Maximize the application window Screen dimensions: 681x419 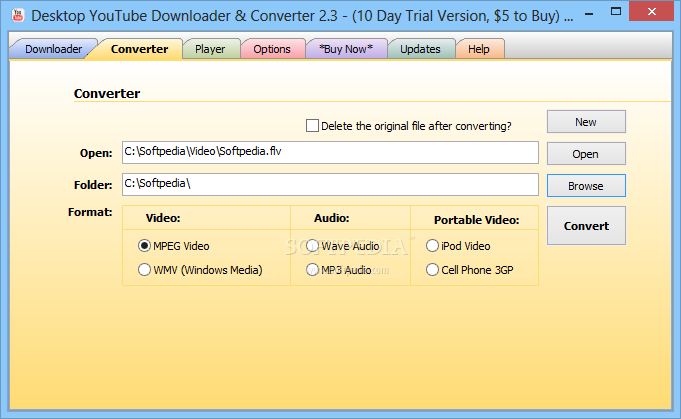[x=615, y=12]
